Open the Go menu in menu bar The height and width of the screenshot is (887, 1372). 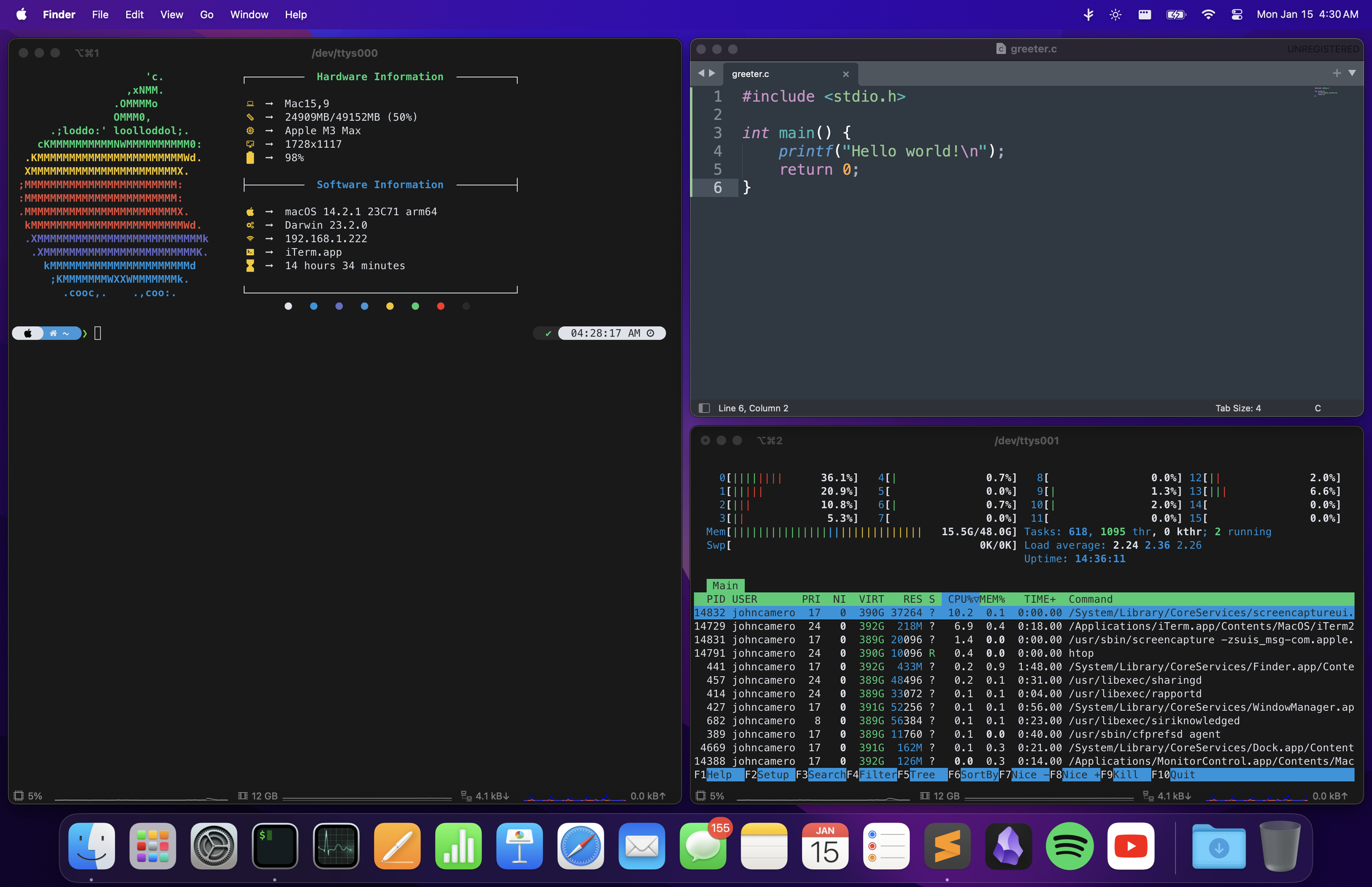206,14
